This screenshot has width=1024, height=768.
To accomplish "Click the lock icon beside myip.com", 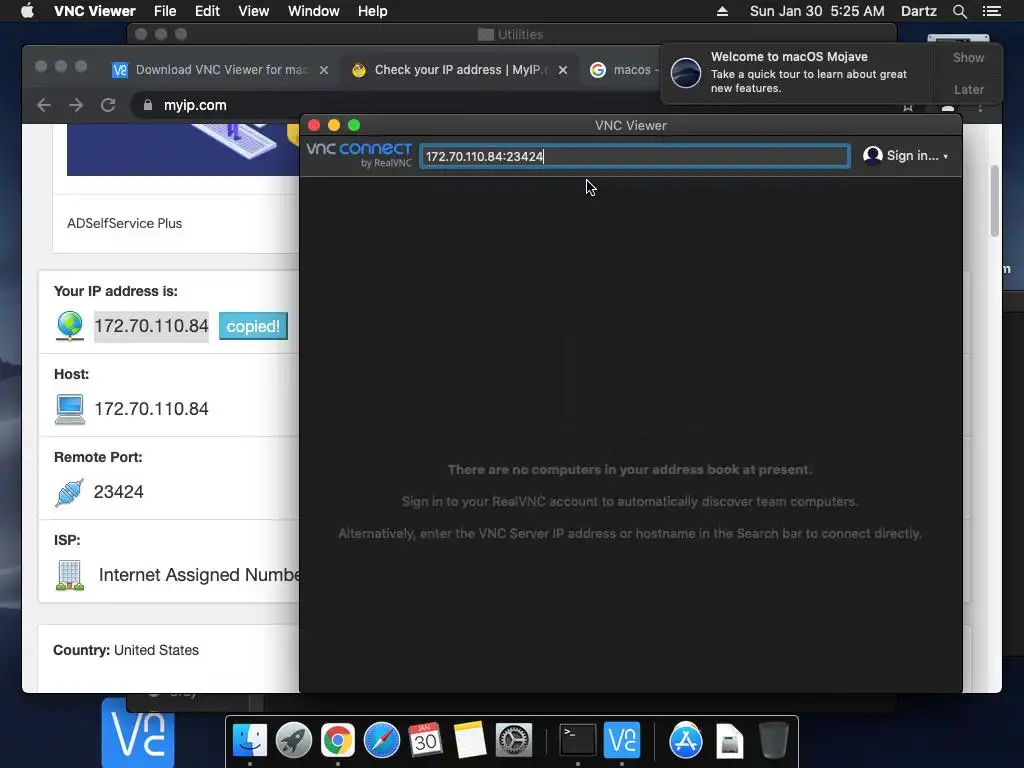I will point(148,105).
